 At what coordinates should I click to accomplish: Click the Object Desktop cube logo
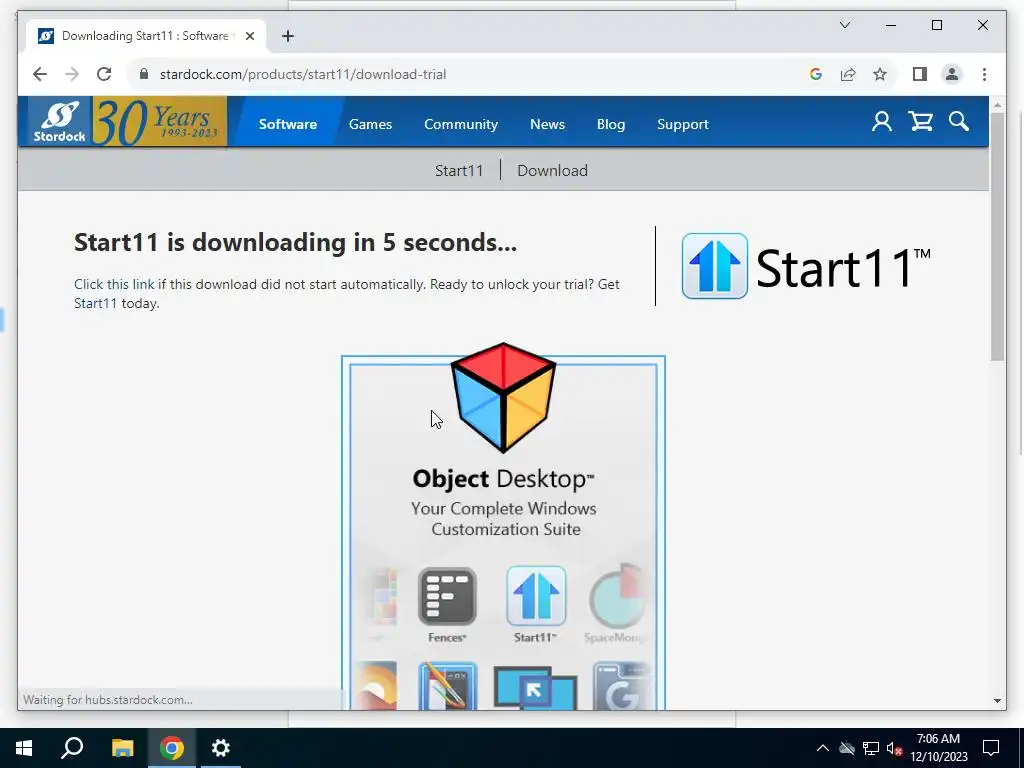(x=503, y=397)
